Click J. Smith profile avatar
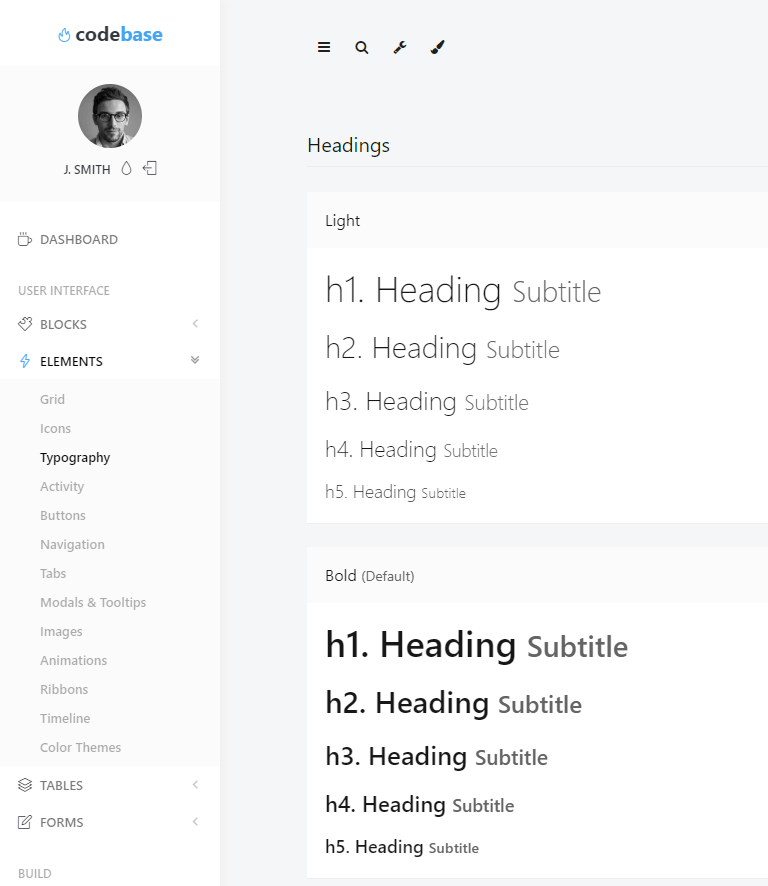 click(110, 116)
